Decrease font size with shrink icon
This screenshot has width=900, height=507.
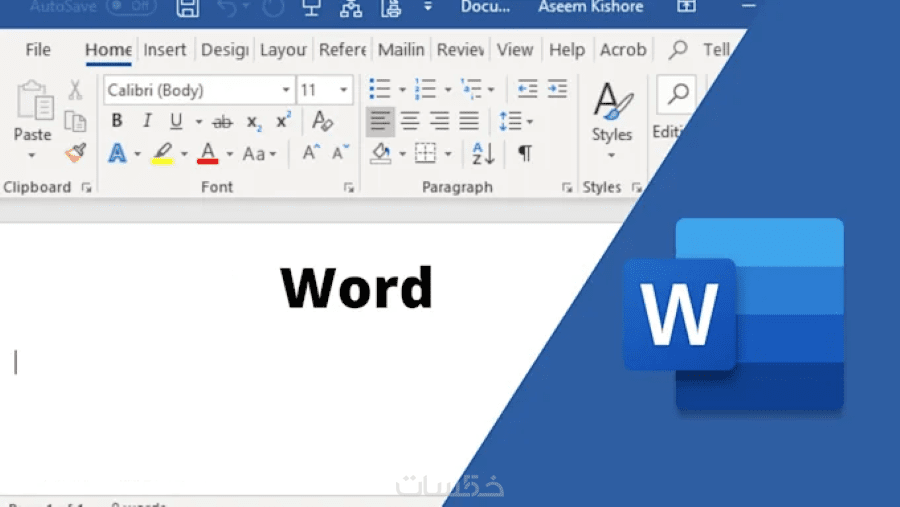click(x=340, y=153)
